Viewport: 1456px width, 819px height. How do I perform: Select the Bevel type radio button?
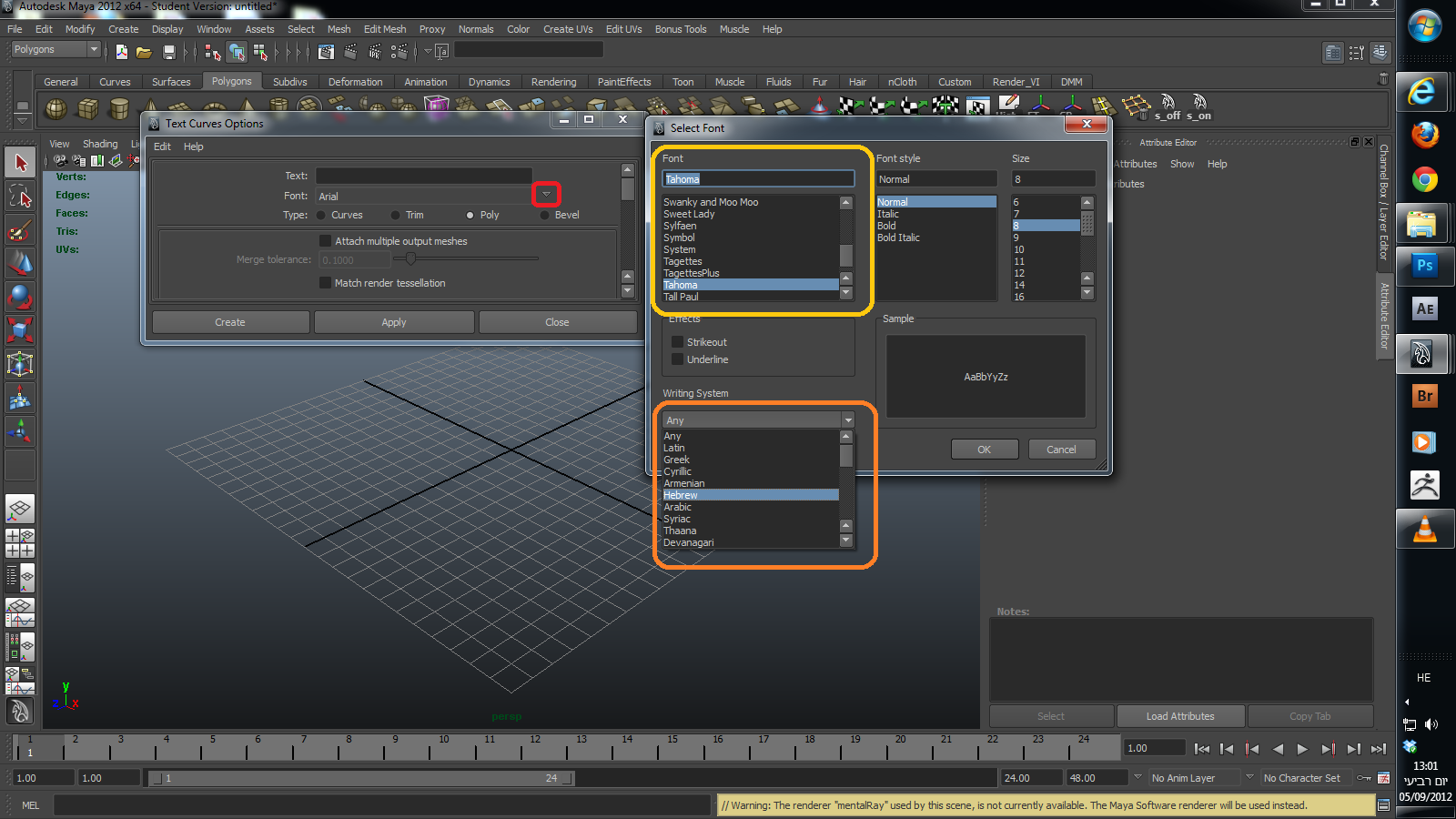pyautogui.click(x=544, y=216)
